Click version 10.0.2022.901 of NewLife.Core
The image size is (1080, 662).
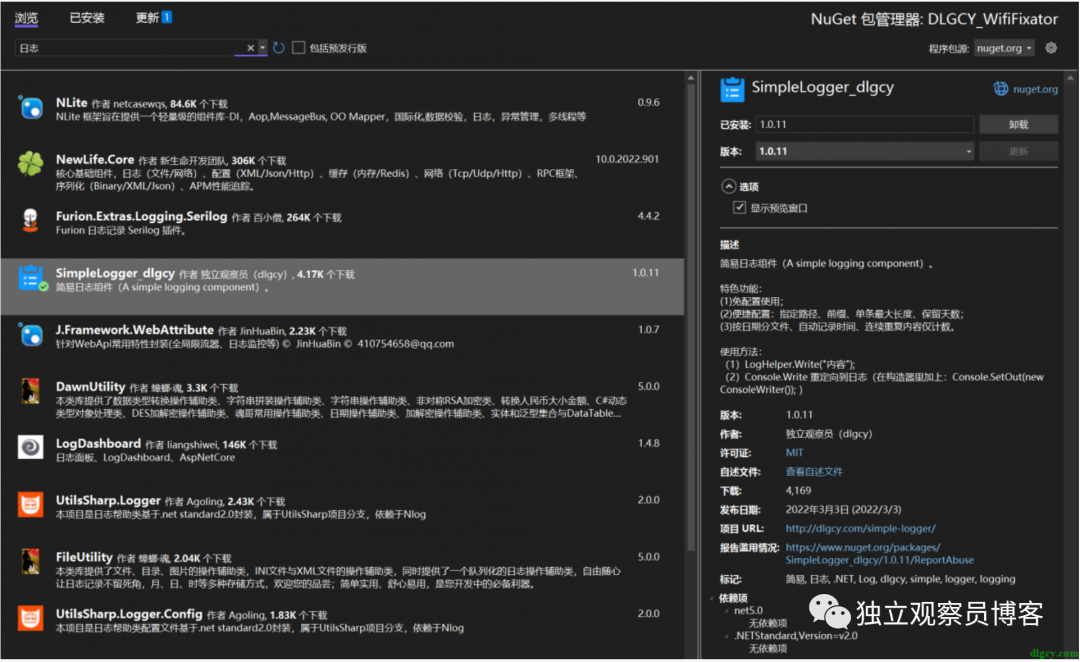click(627, 159)
